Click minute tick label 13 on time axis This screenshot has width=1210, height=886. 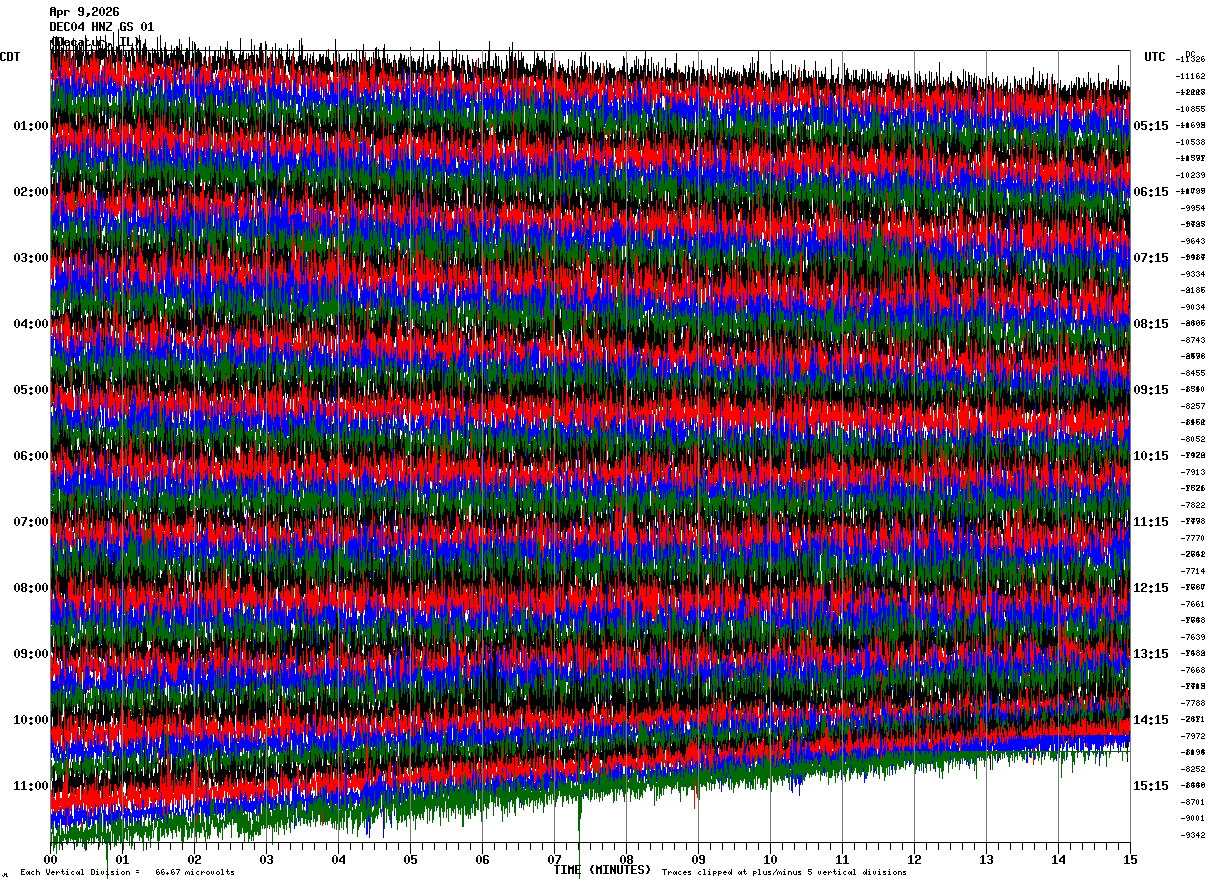987,859
